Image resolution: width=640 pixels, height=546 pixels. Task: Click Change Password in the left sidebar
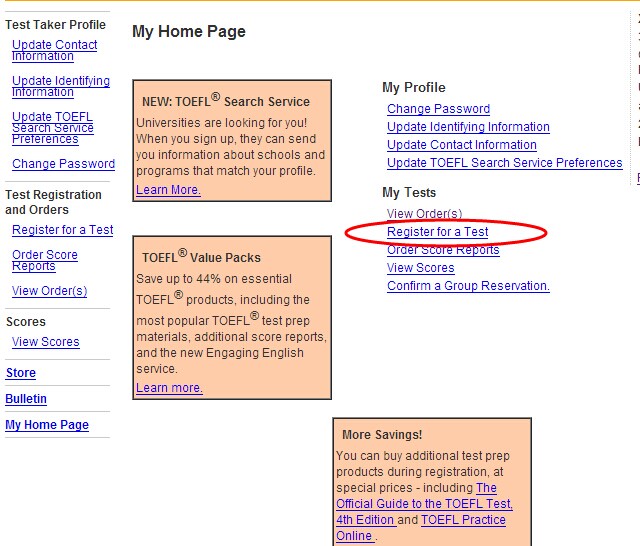[x=63, y=164]
